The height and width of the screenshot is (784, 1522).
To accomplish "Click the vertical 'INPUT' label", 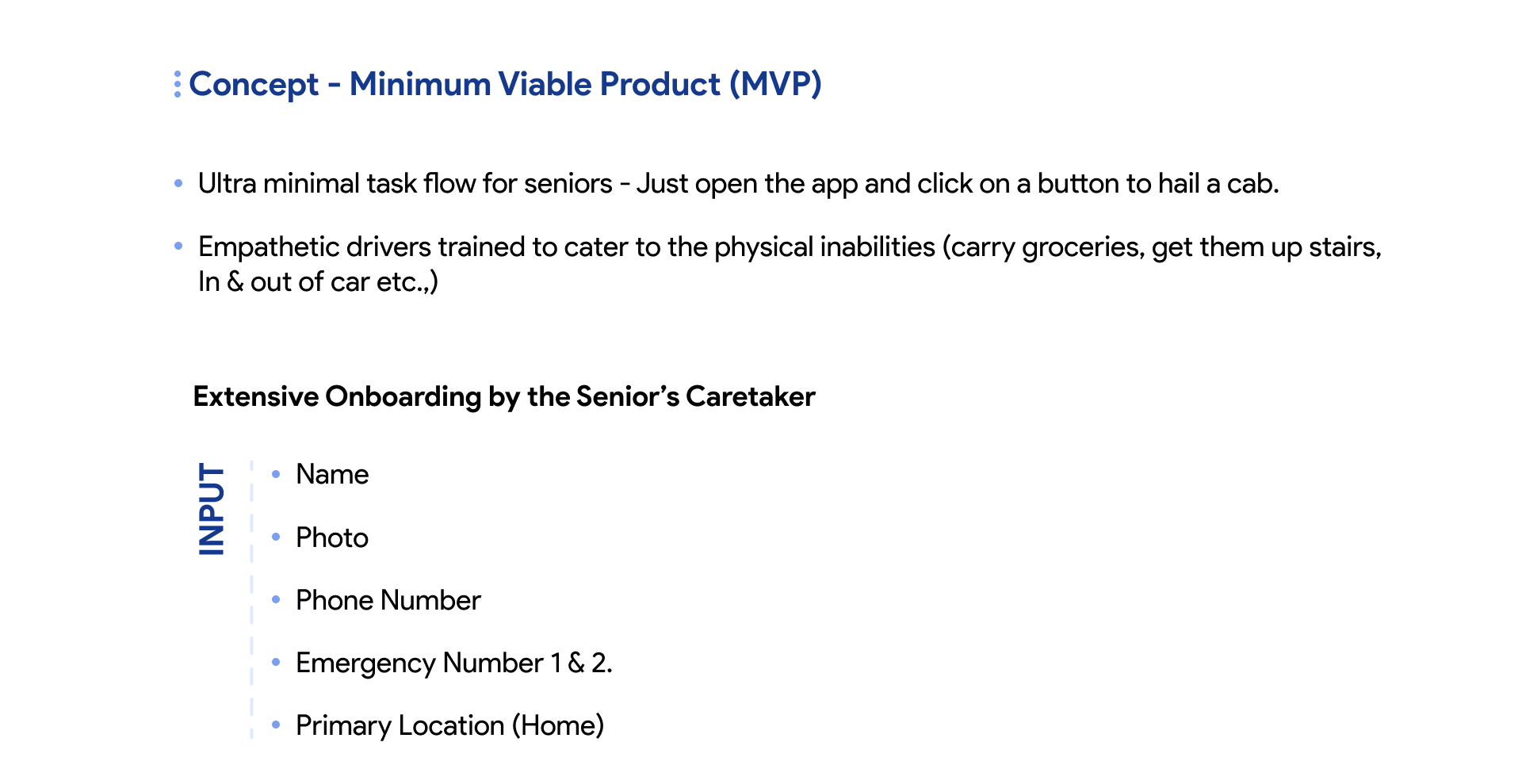I will coord(212,508).
